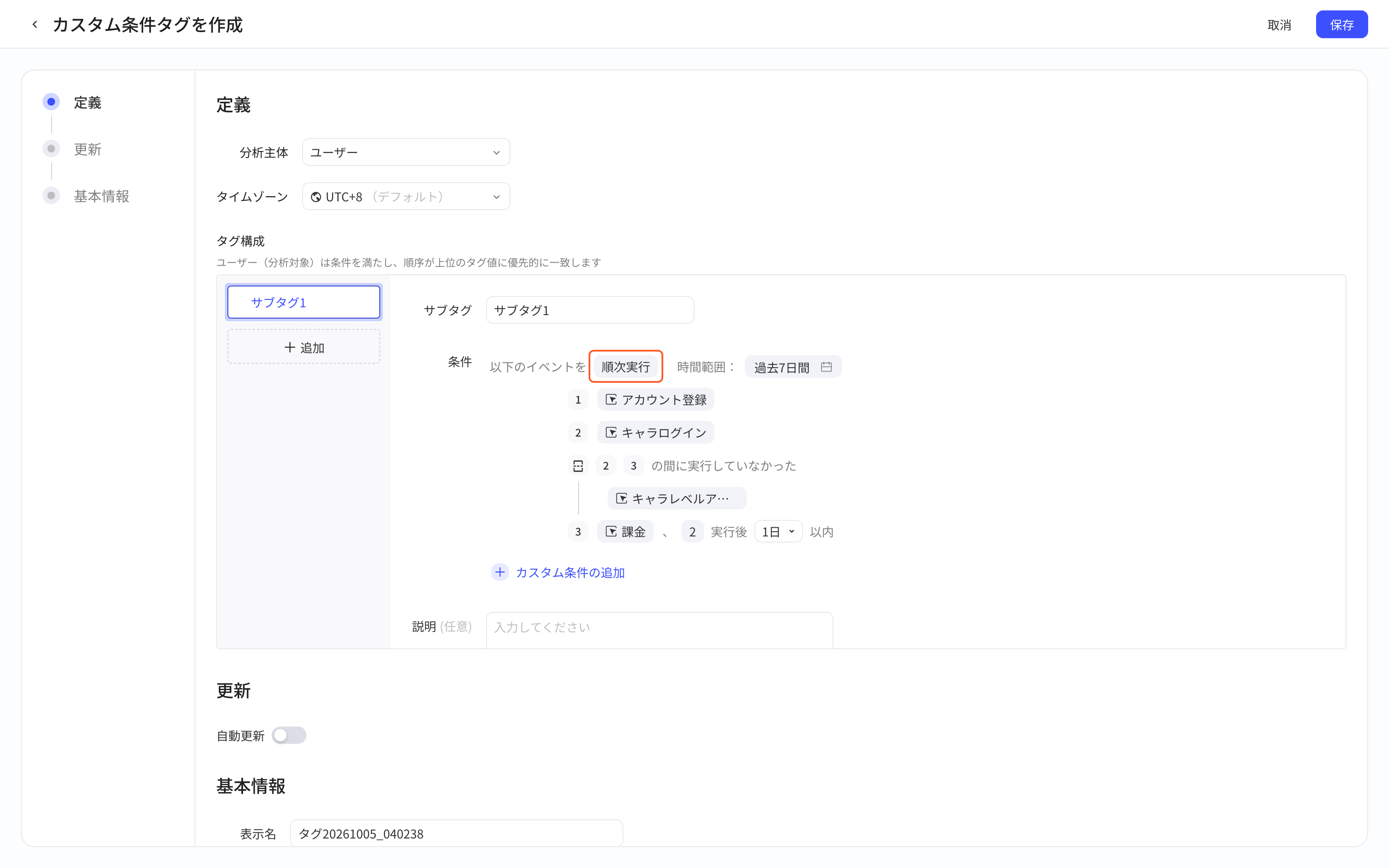
Task: Click event icon on キャラログイン chip
Action: click(x=611, y=433)
